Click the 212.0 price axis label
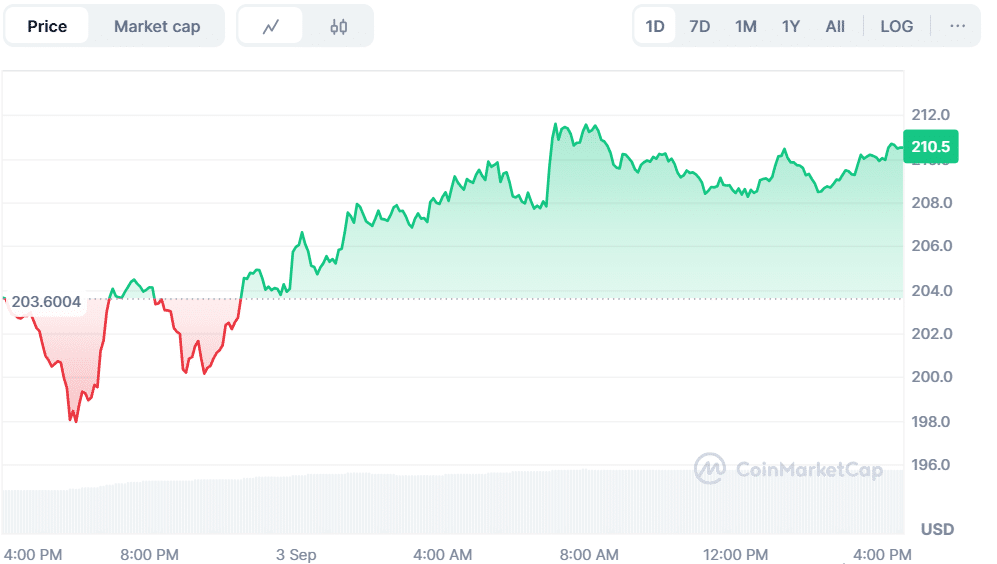This screenshot has height=564, width=997. pyautogui.click(x=930, y=114)
